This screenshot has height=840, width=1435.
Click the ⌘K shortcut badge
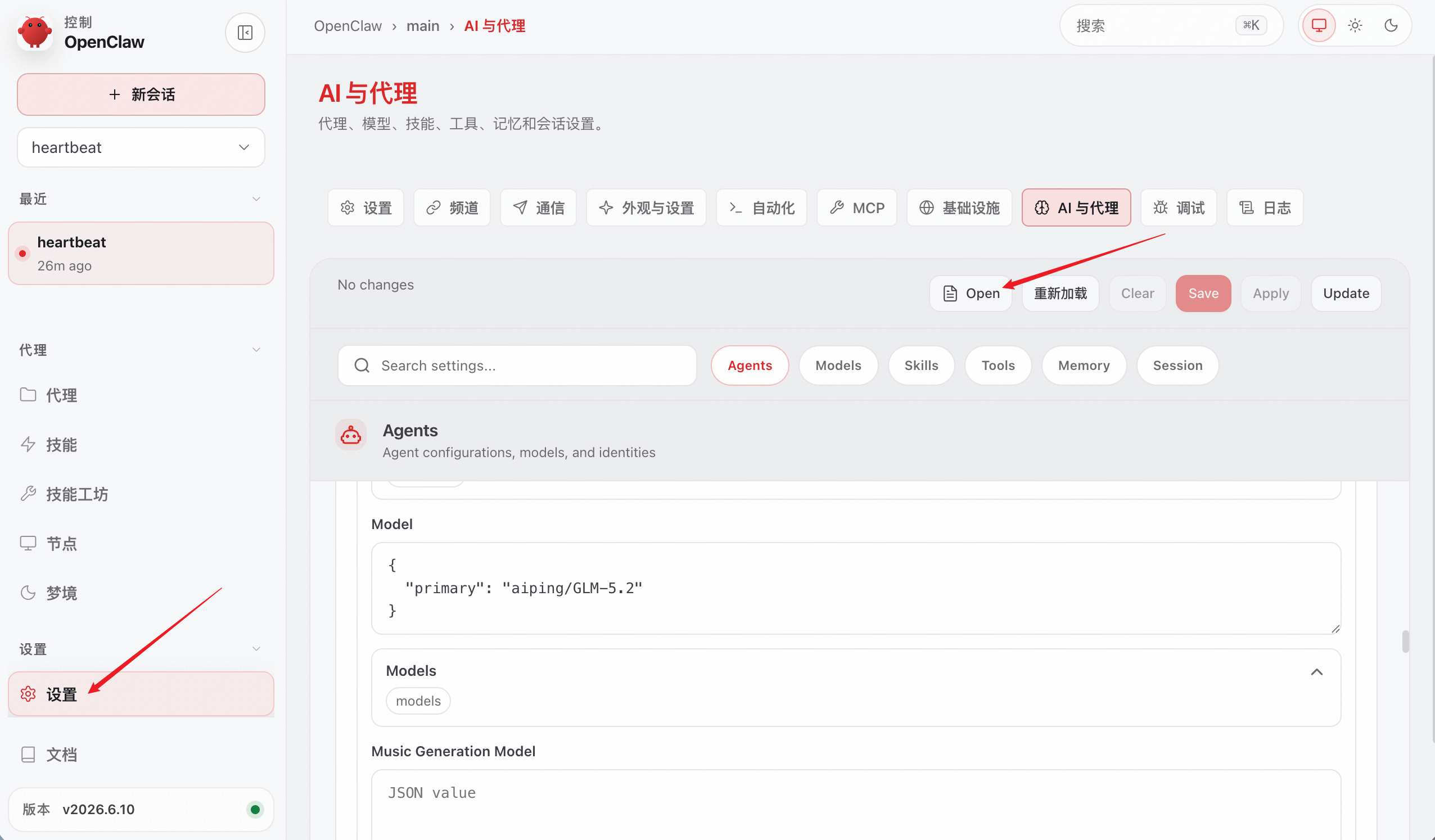tap(1250, 25)
